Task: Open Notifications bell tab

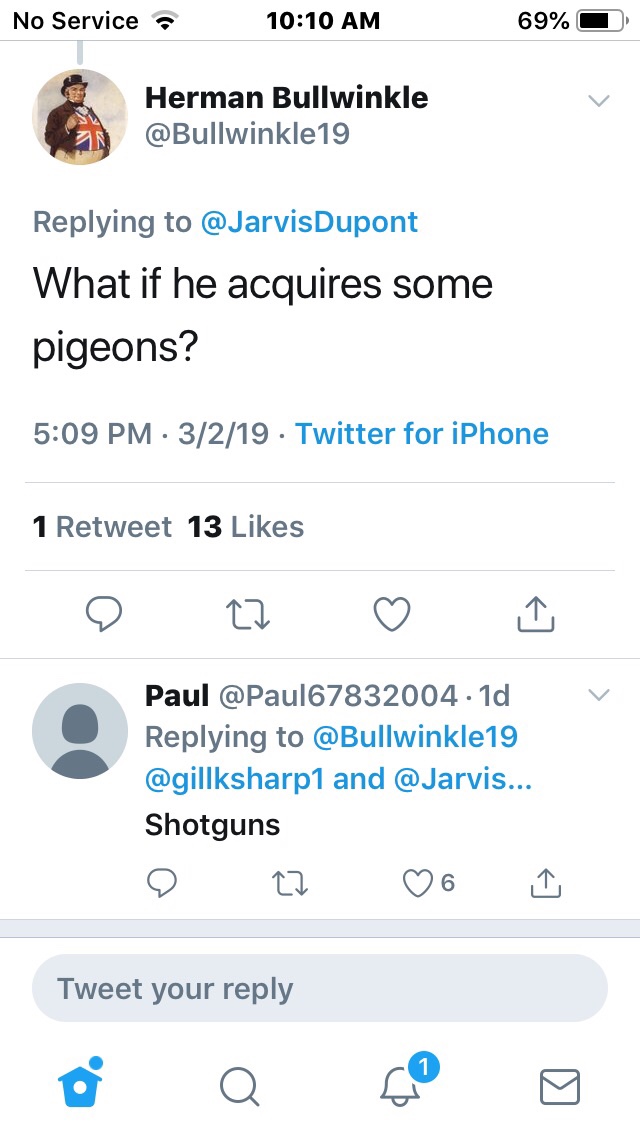Action: (402, 1084)
